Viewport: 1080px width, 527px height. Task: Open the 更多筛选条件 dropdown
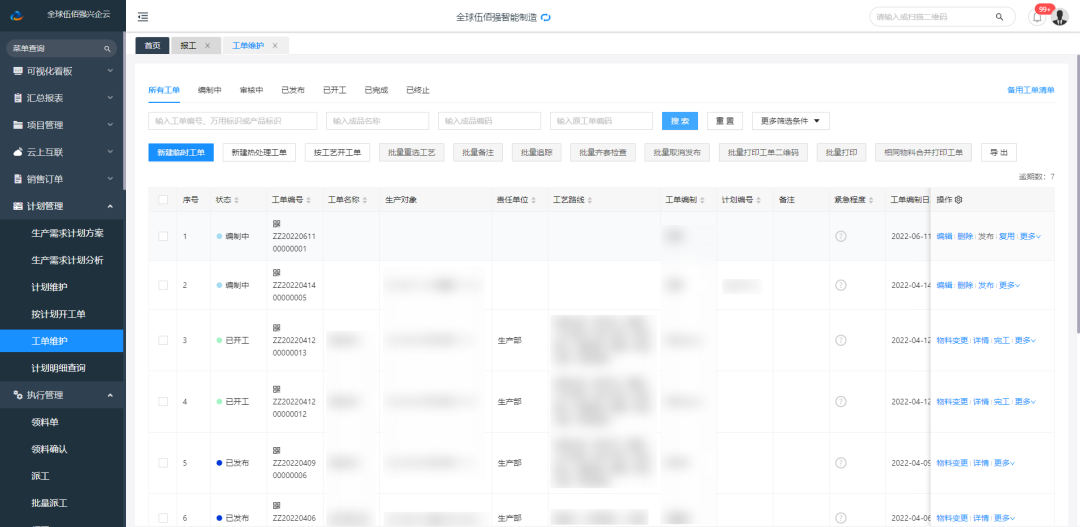pyautogui.click(x=790, y=121)
